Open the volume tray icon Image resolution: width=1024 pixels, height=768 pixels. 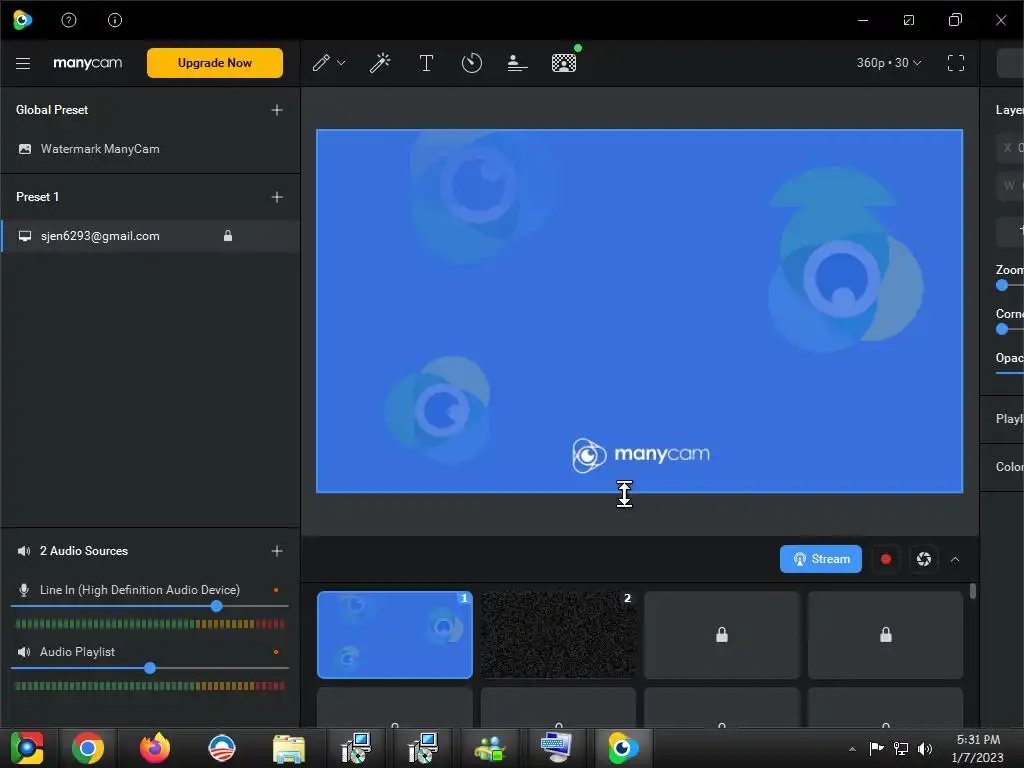click(x=925, y=749)
